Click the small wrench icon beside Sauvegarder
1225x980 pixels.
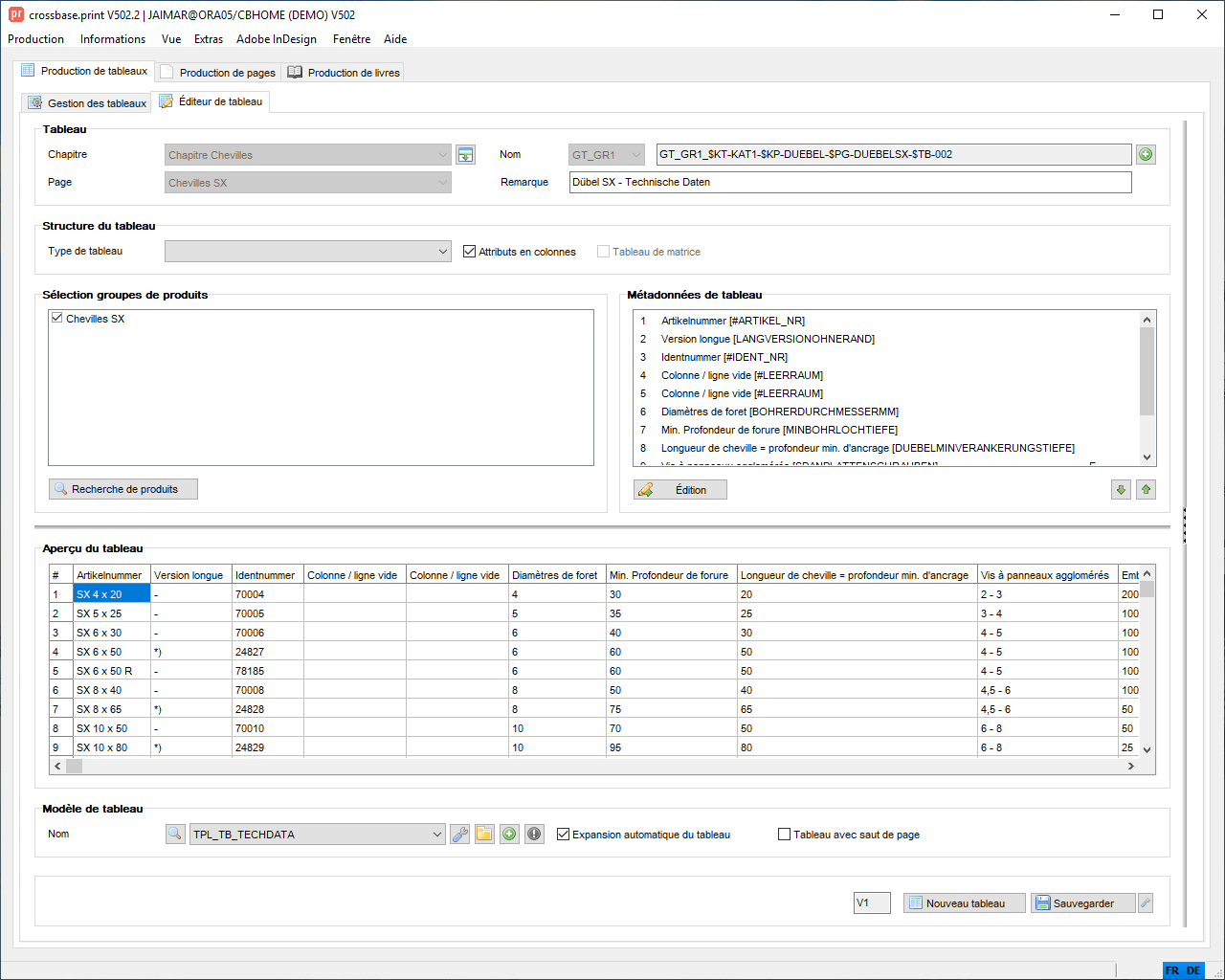[x=1146, y=902]
